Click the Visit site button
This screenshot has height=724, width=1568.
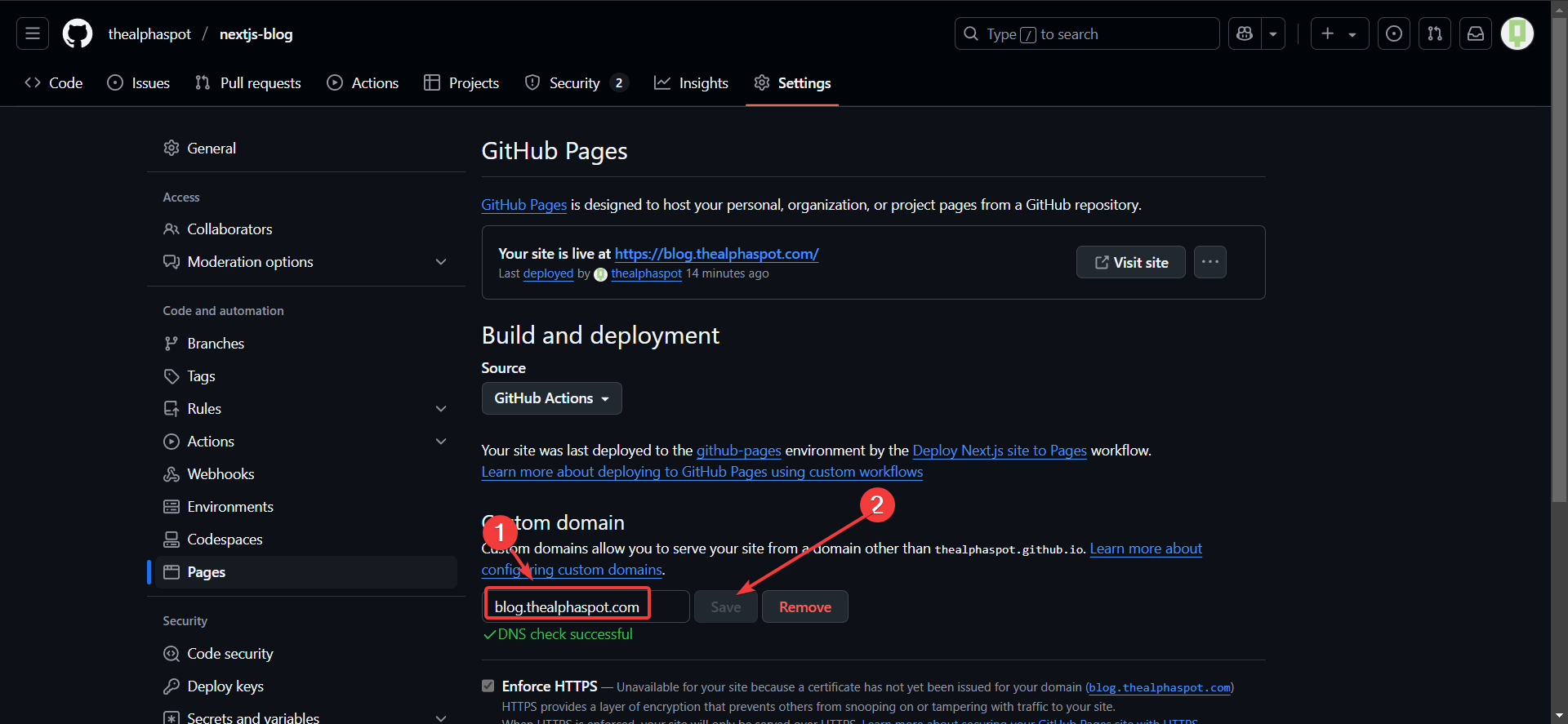click(x=1130, y=262)
